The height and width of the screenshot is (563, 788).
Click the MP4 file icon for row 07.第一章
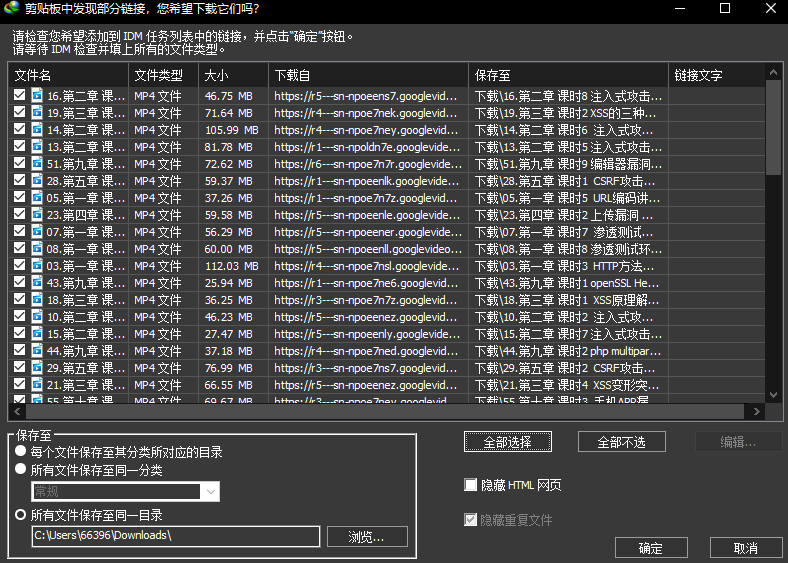37,232
